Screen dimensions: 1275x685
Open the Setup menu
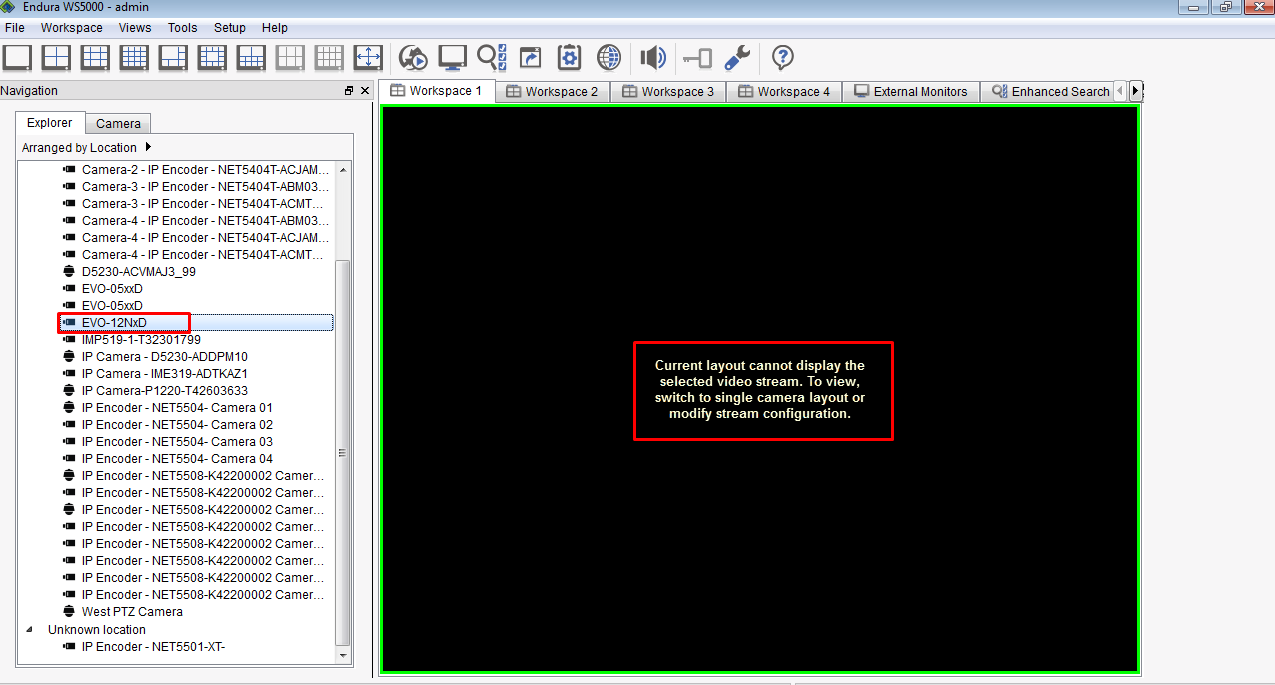(229, 27)
